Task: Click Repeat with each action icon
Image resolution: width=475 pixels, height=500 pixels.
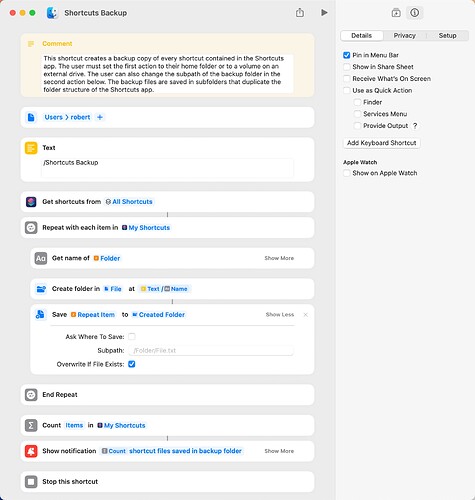Action: coord(31,228)
